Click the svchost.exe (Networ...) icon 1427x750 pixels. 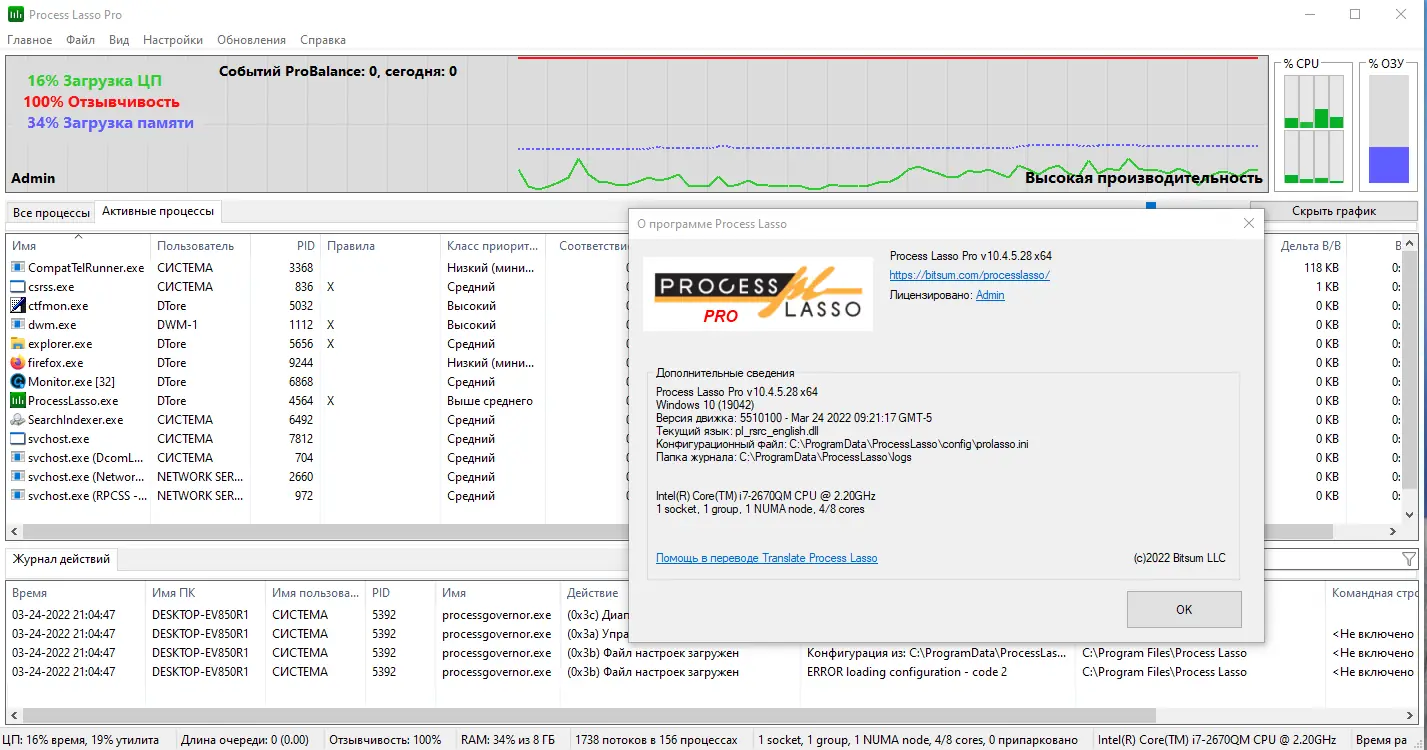click(x=18, y=477)
